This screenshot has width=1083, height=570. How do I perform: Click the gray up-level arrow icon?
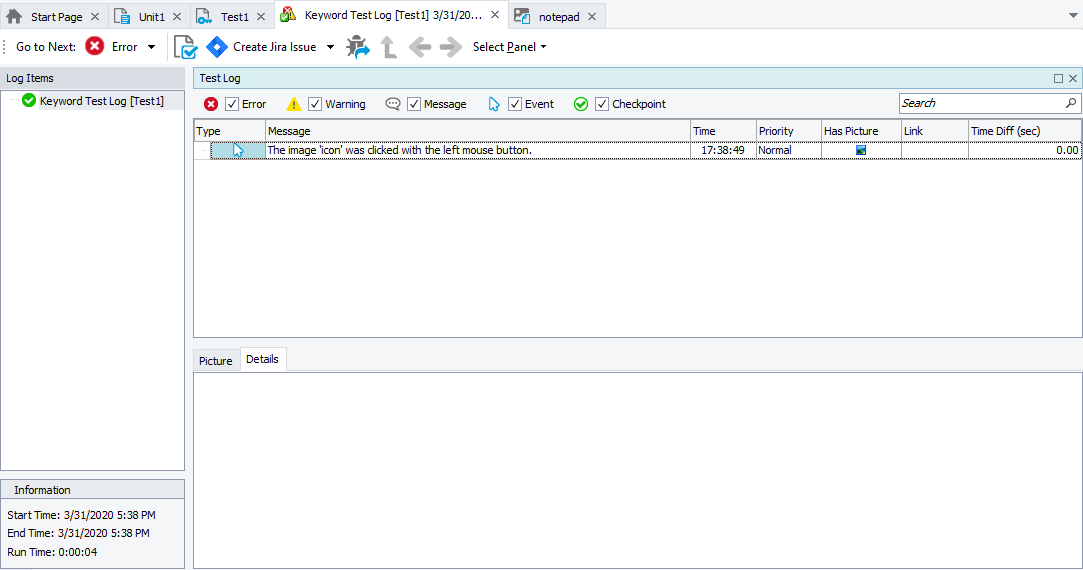[389, 47]
